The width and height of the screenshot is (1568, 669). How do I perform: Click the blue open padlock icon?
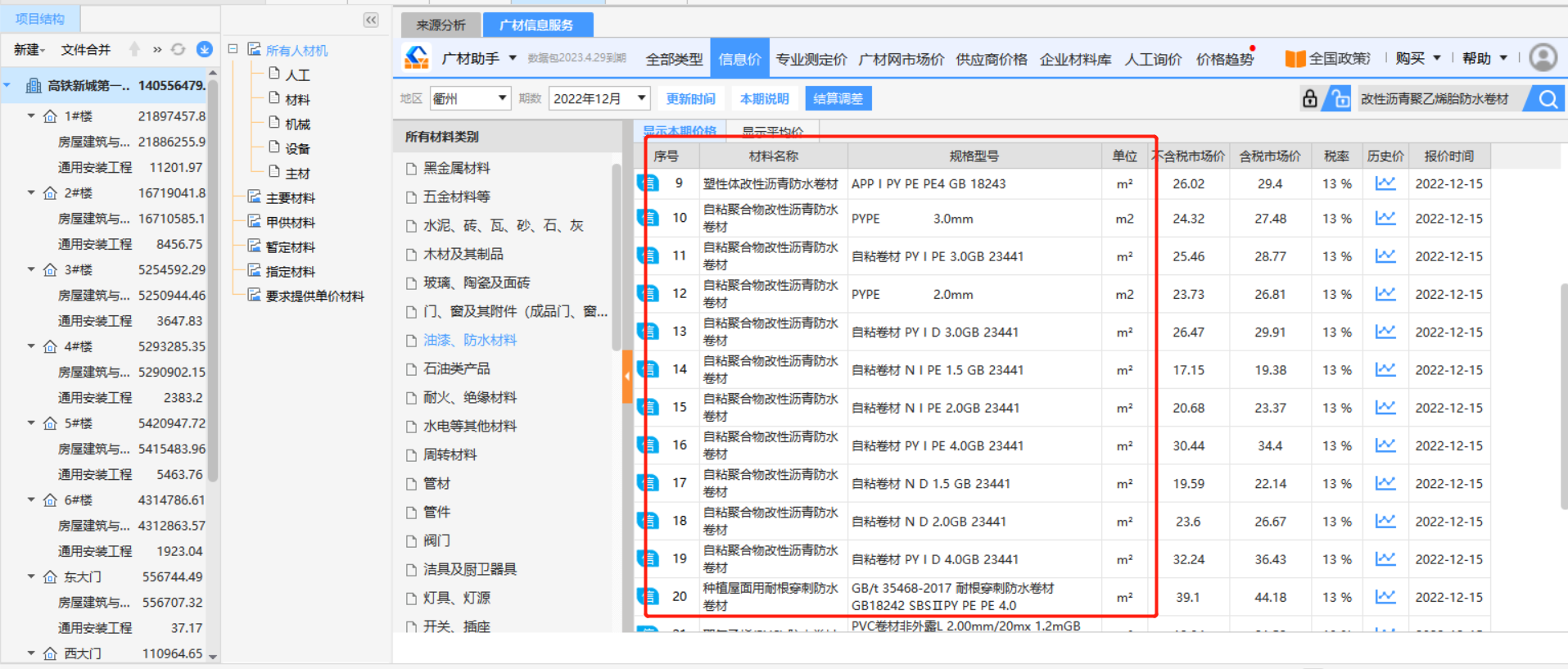(1340, 99)
